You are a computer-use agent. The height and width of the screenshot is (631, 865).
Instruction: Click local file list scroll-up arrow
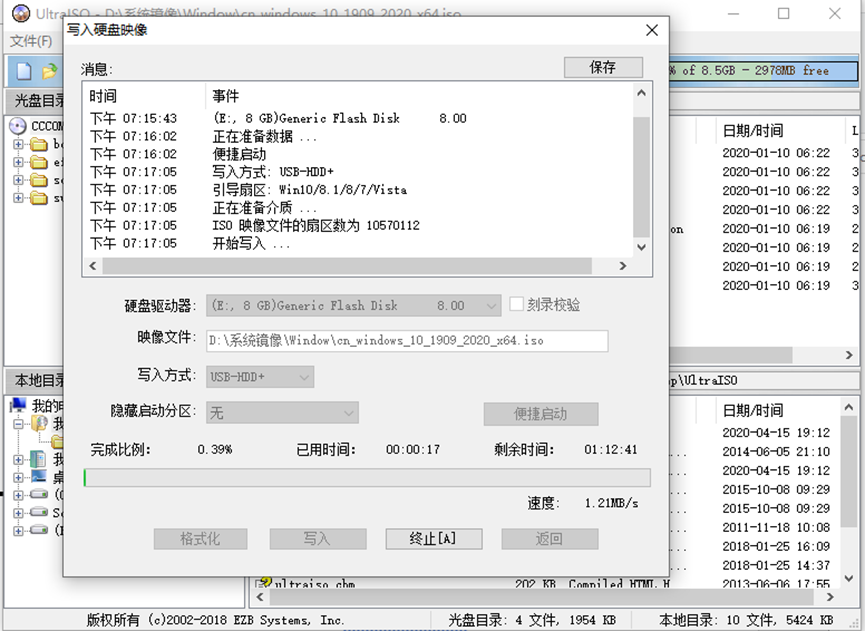click(x=849, y=407)
